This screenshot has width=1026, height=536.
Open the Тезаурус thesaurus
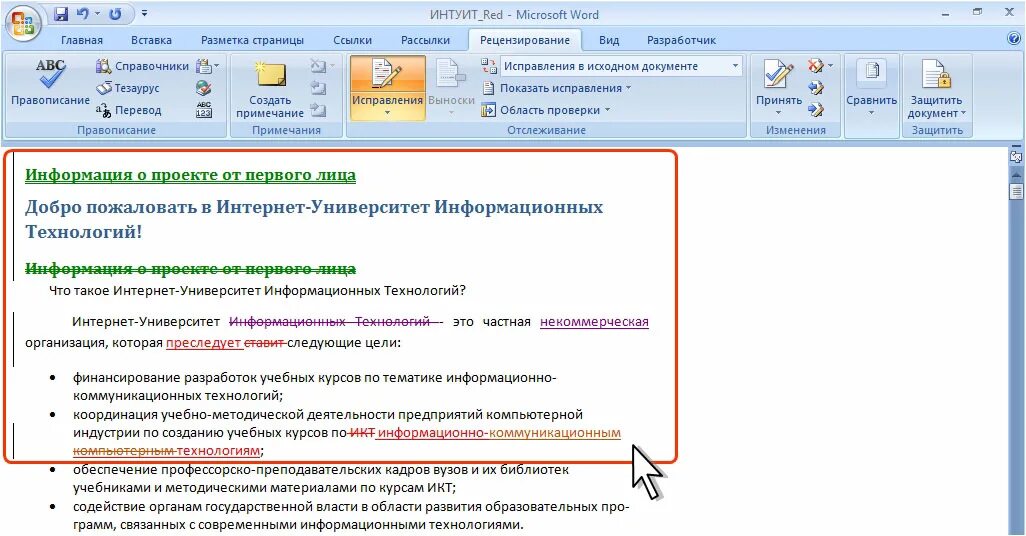[128, 88]
